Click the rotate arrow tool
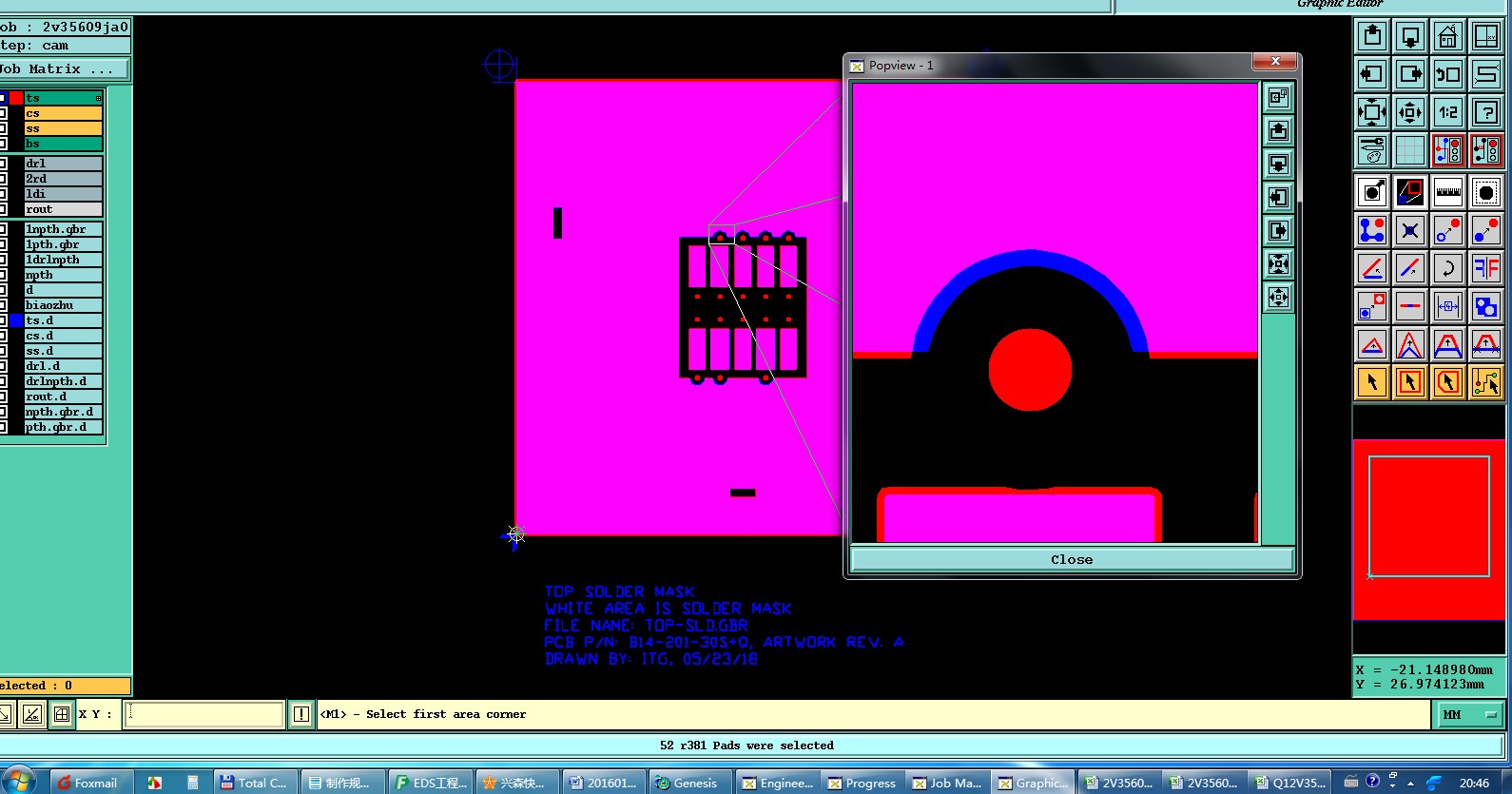Screen dimensions: 1512x794 click(1448, 268)
